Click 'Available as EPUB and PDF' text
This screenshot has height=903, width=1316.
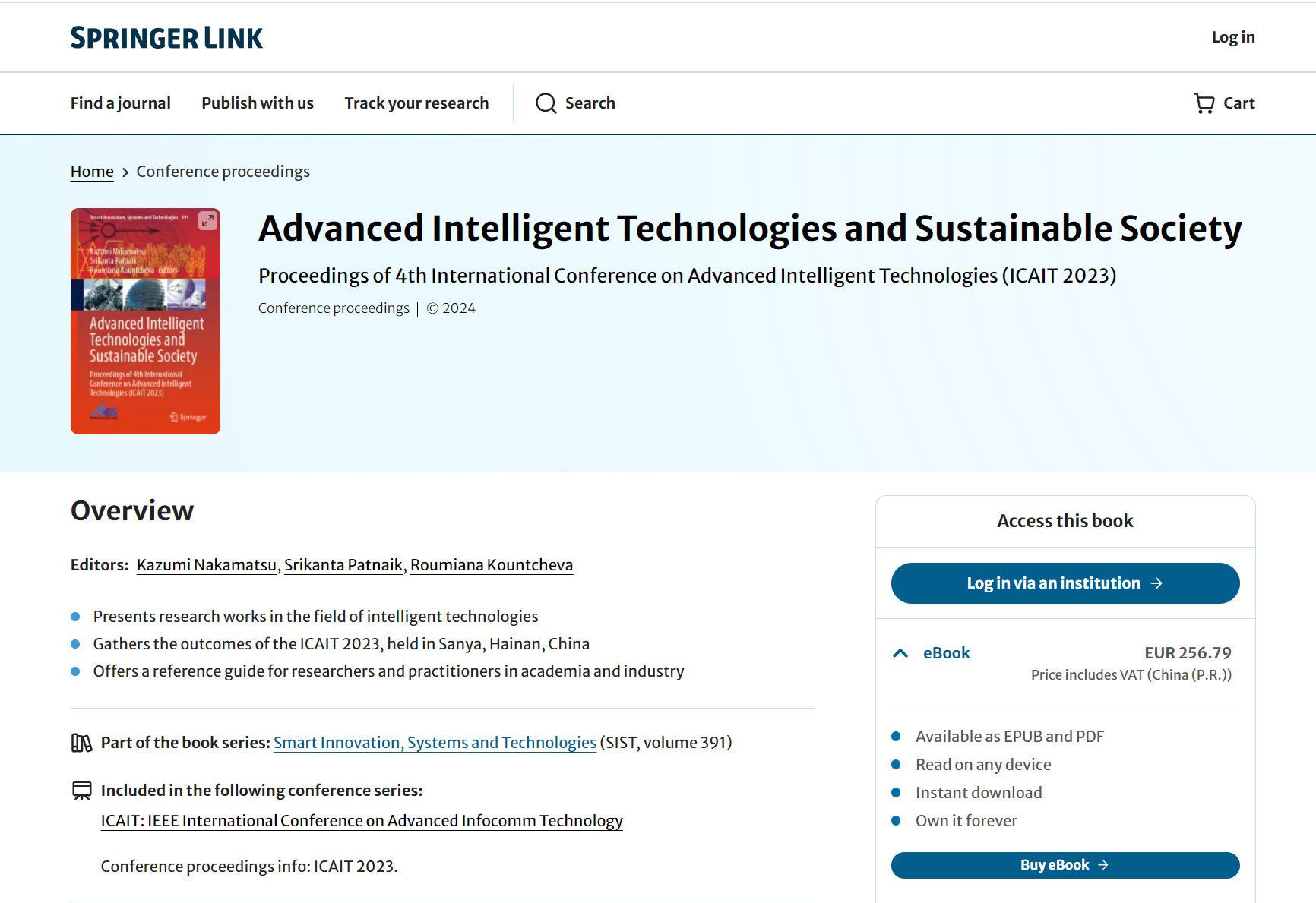tap(1010, 737)
